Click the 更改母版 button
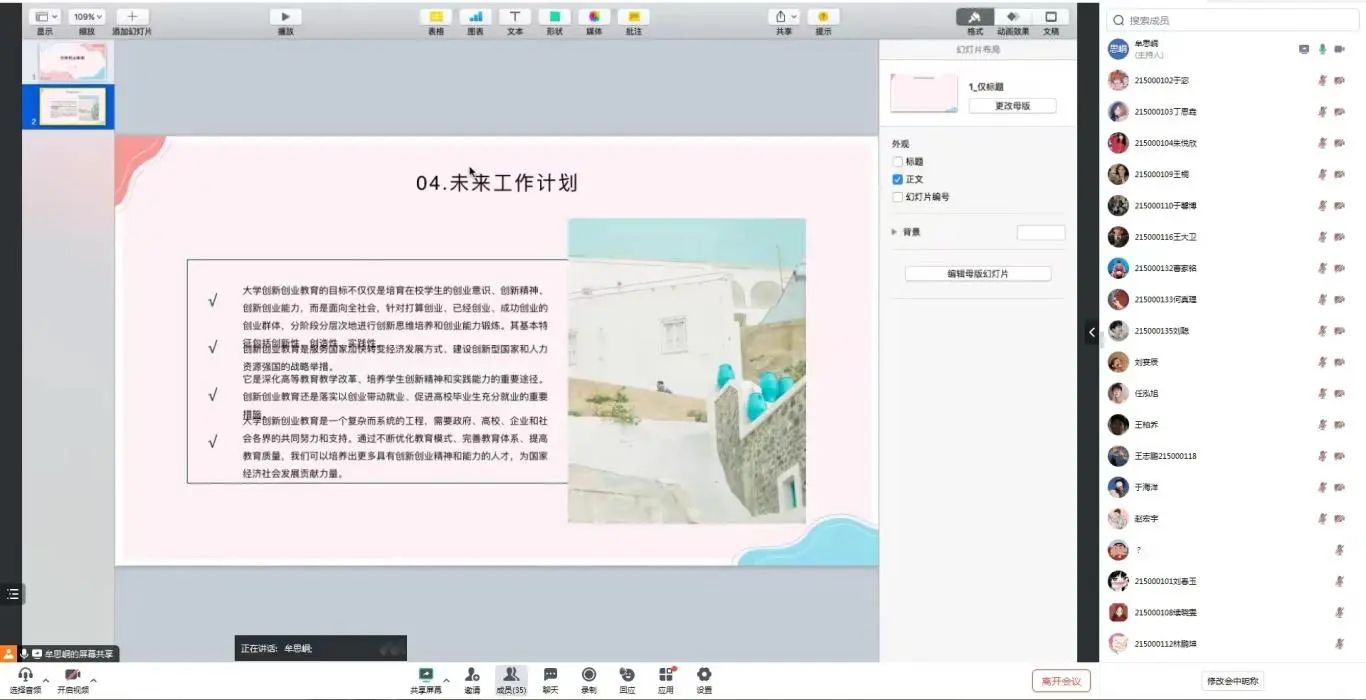The image size is (1366, 700). tap(1012, 106)
